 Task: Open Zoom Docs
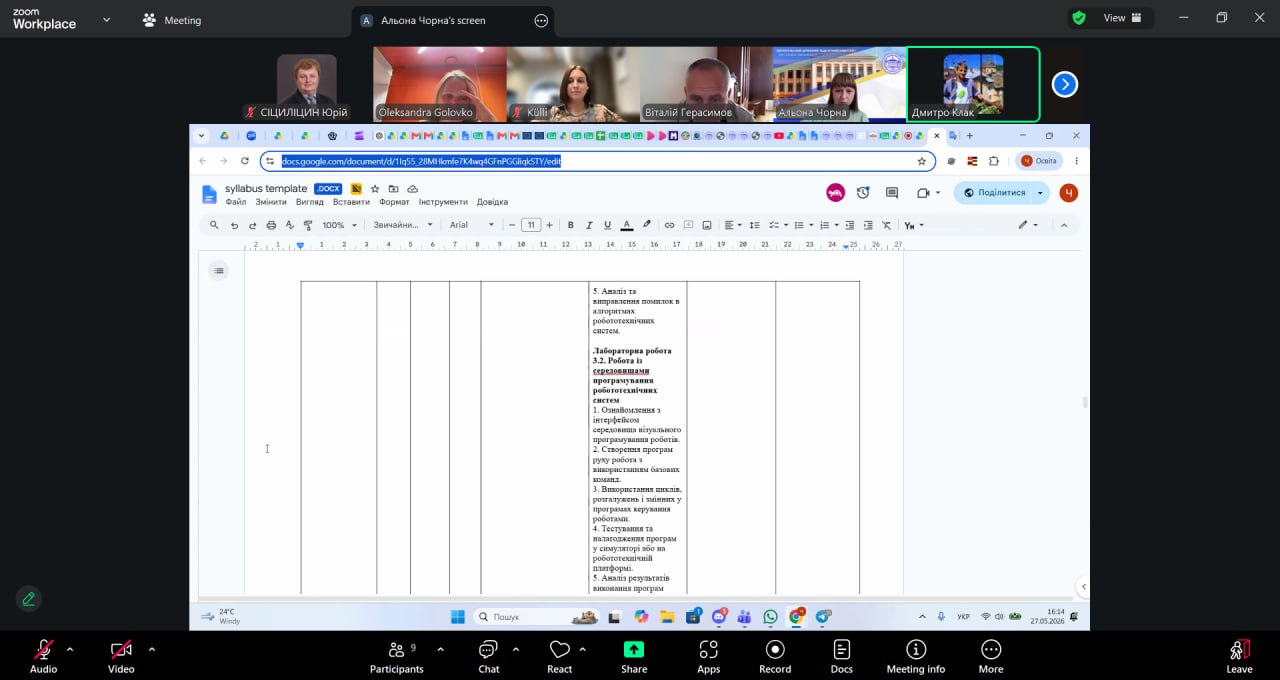point(842,655)
